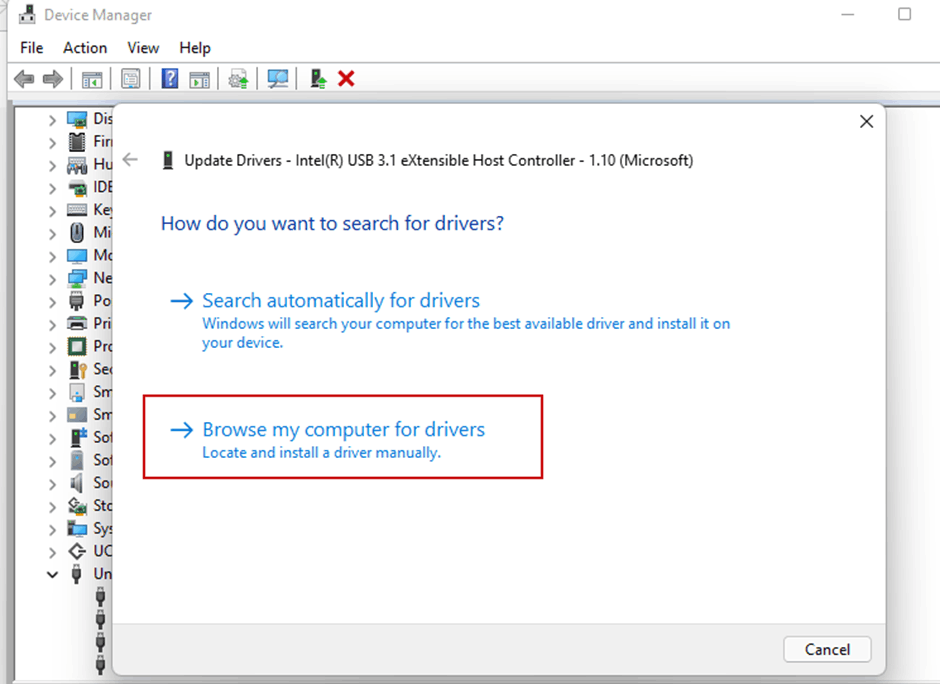This screenshot has height=684, width=940.
Task: Expand the Hu... tree node
Action: tap(52, 166)
